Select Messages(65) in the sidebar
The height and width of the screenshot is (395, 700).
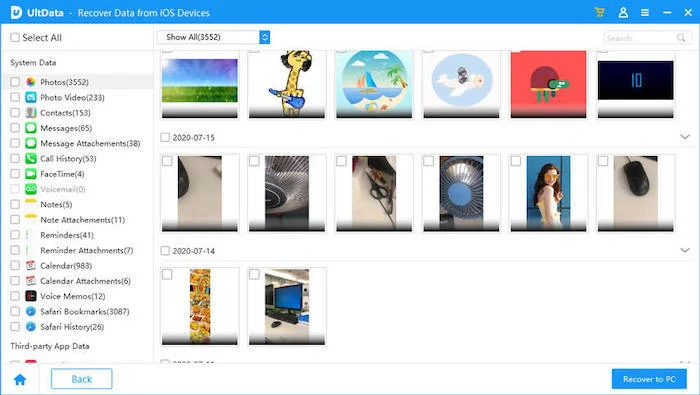coord(66,128)
